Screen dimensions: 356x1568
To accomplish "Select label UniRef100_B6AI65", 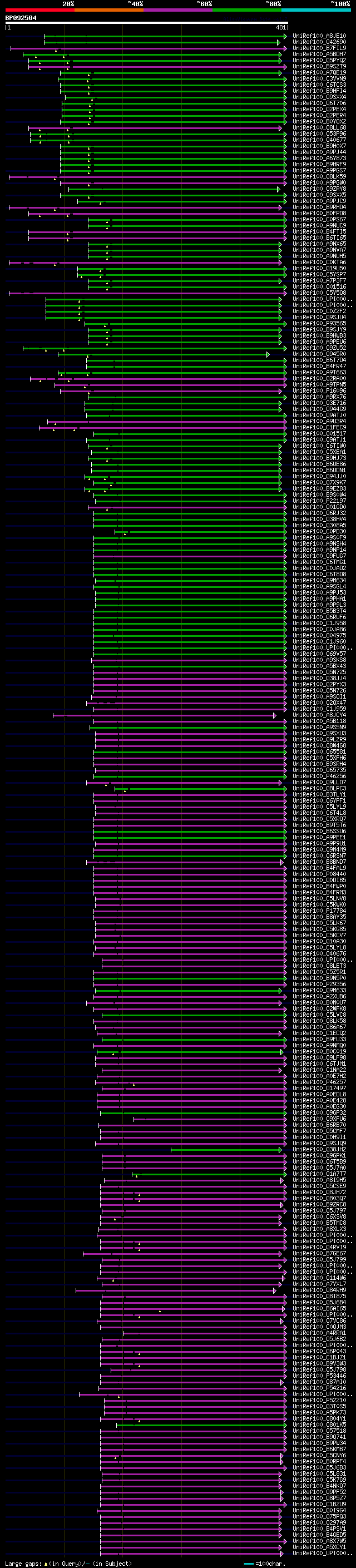I will tap(319, 1309).
